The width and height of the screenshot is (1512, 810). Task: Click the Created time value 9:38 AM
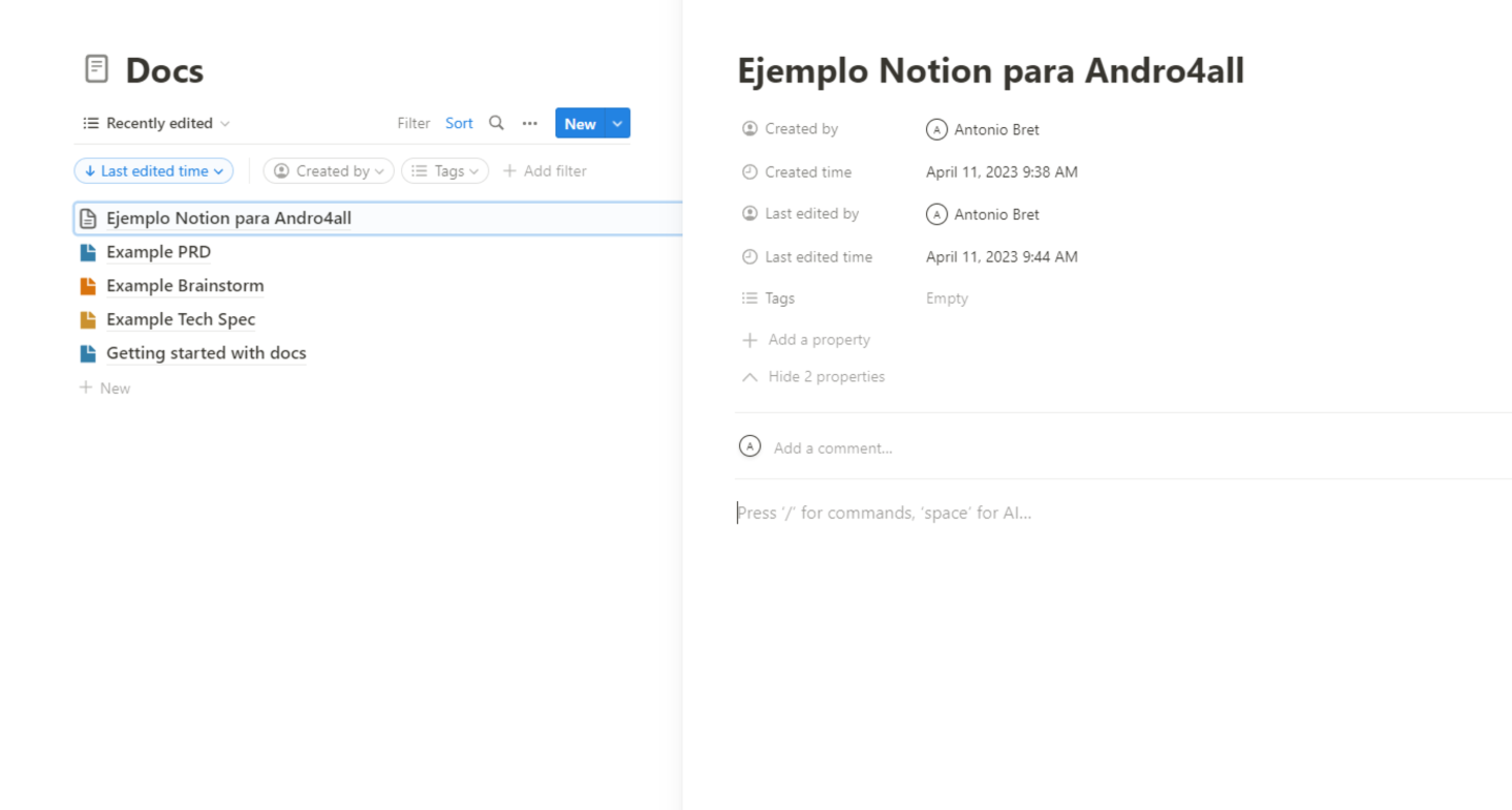(x=1002, y=172)
